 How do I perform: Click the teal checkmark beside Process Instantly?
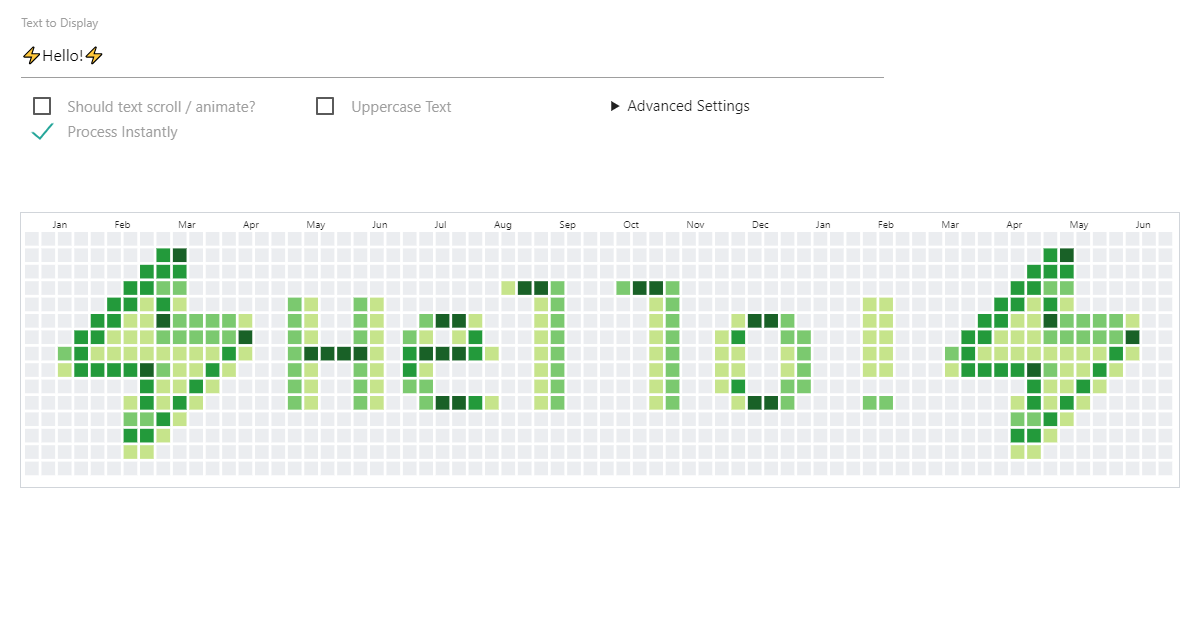click(42, 130)
